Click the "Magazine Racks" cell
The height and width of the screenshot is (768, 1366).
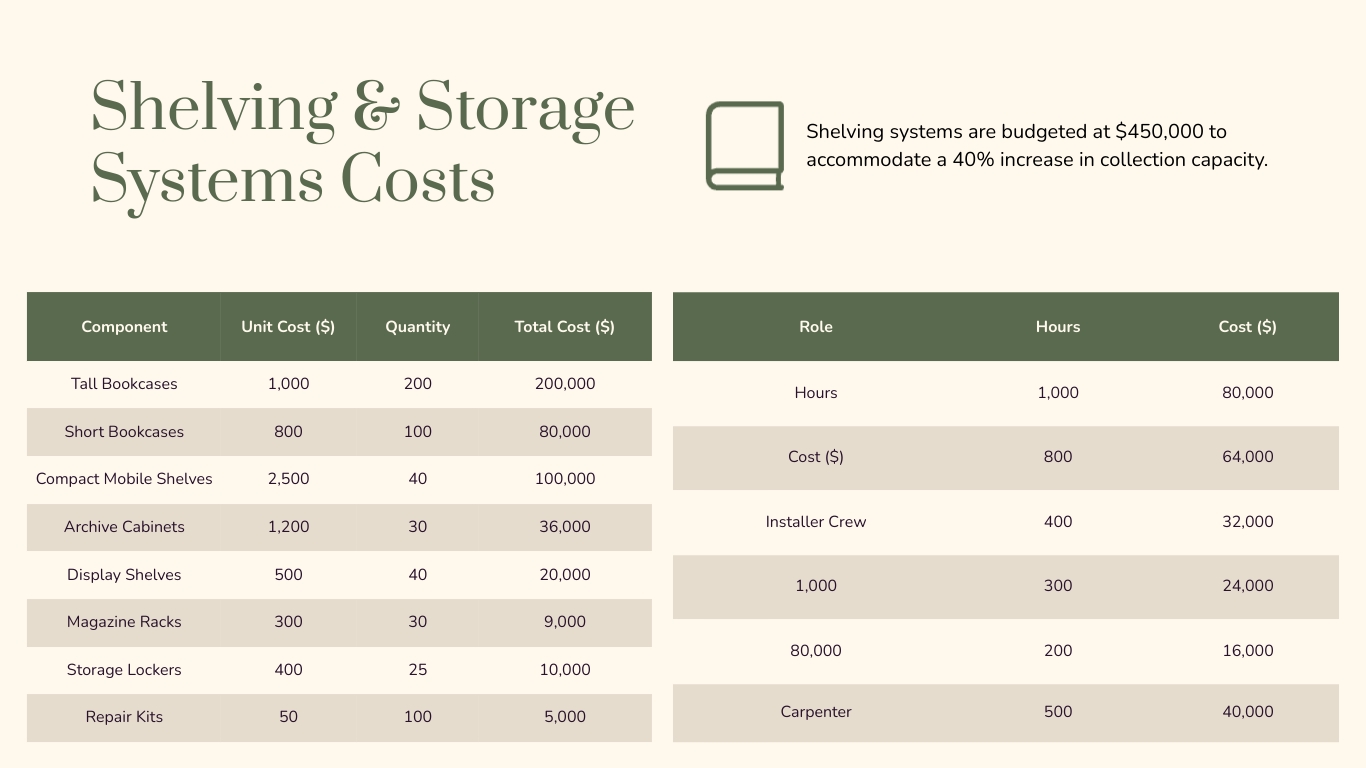click(x=124, y=622)
